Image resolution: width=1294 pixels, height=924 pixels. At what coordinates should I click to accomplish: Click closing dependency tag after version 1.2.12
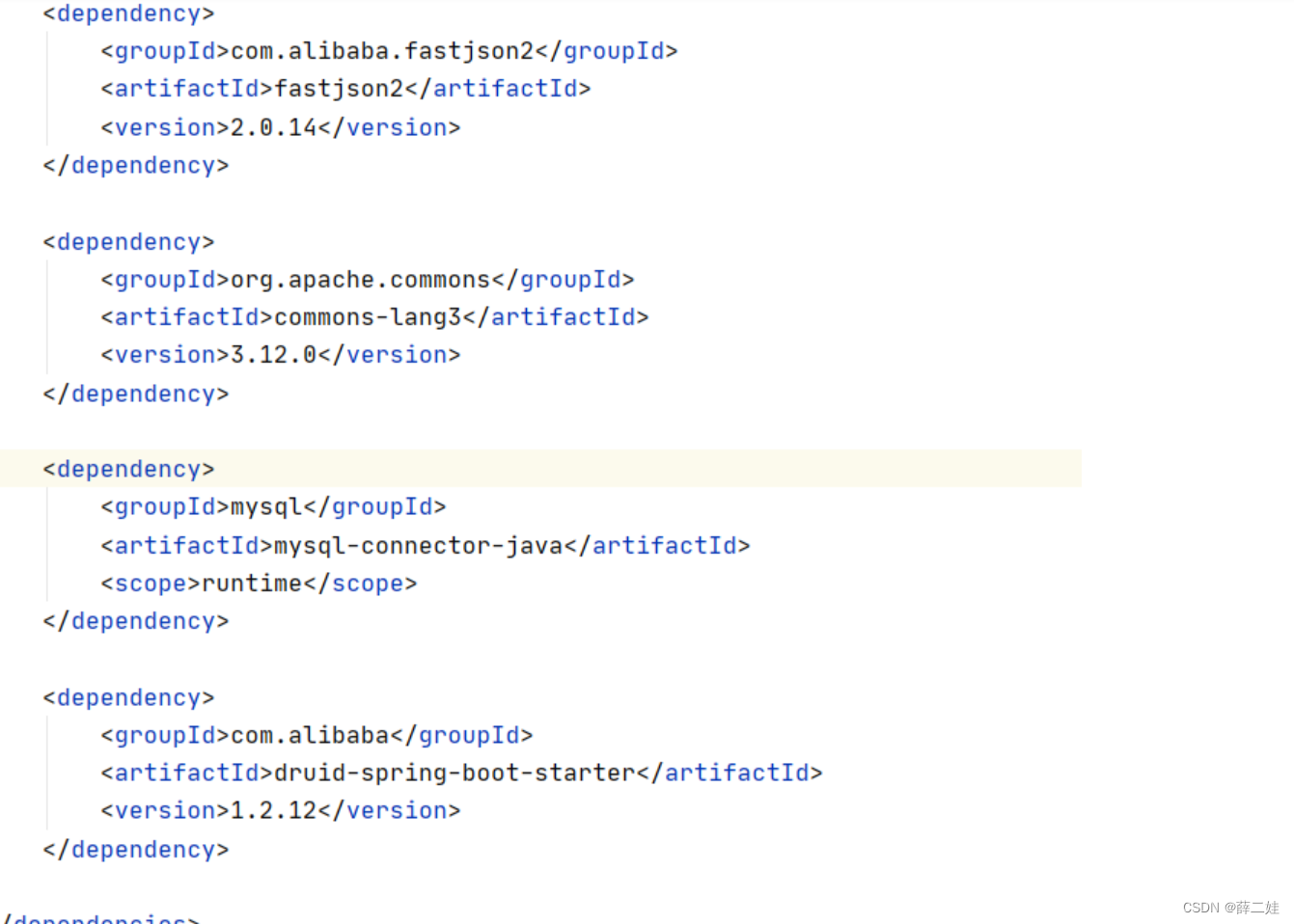(x=136, y=850)
